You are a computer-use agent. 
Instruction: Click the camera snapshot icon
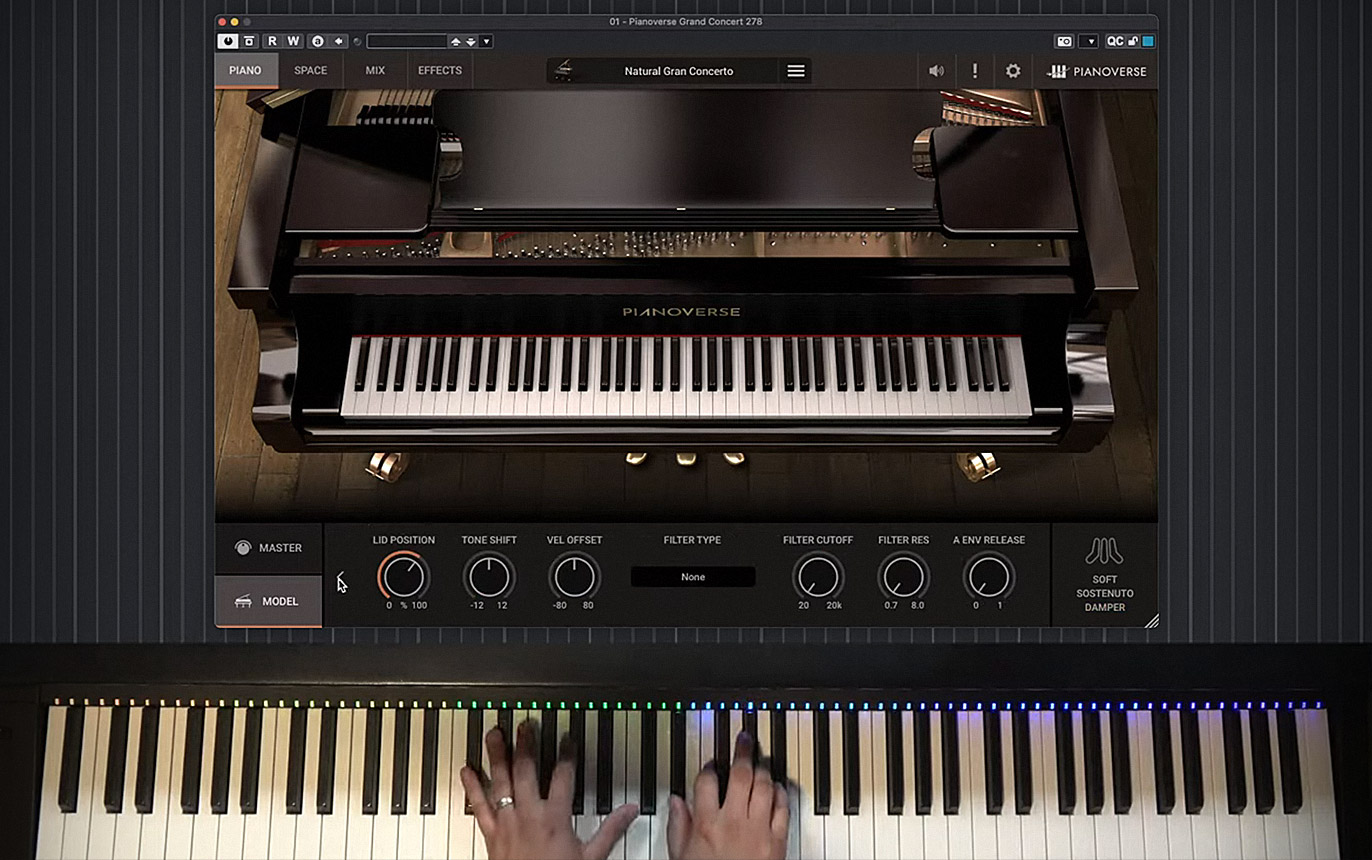click(x=1065, y=41)
